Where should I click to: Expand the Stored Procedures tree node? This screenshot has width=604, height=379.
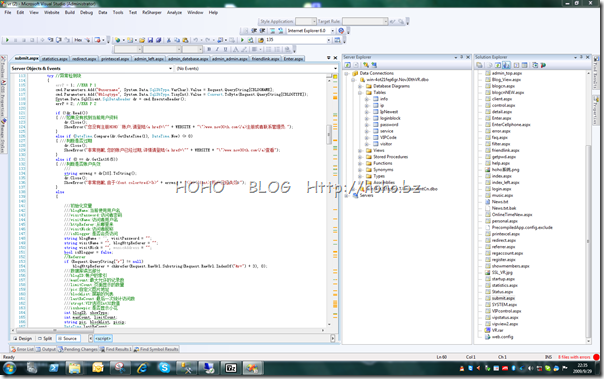click(x=360, y=157)
